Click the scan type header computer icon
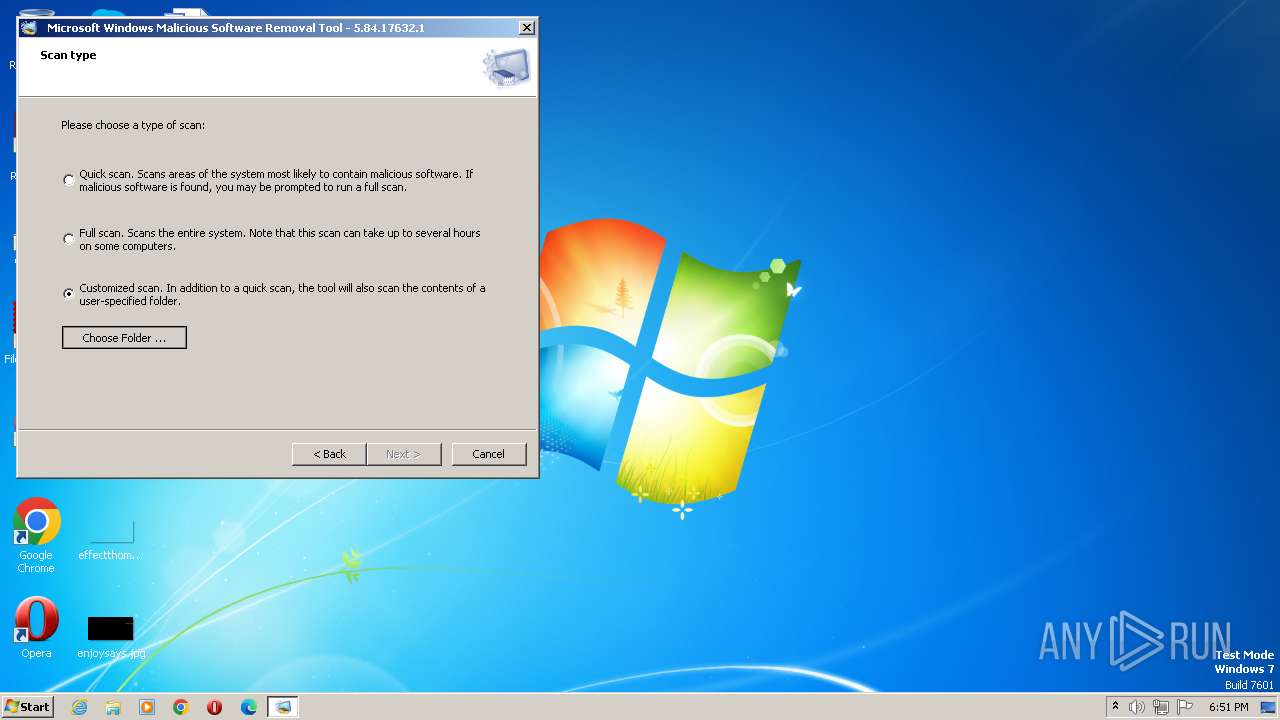Screen dimensions: 1280x720 [x=506, y=68]
